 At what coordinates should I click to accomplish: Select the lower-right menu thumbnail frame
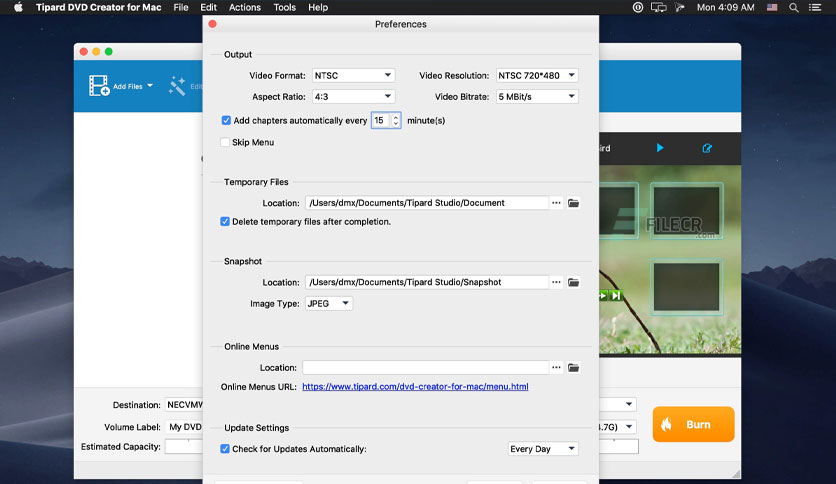pos(686,287)
